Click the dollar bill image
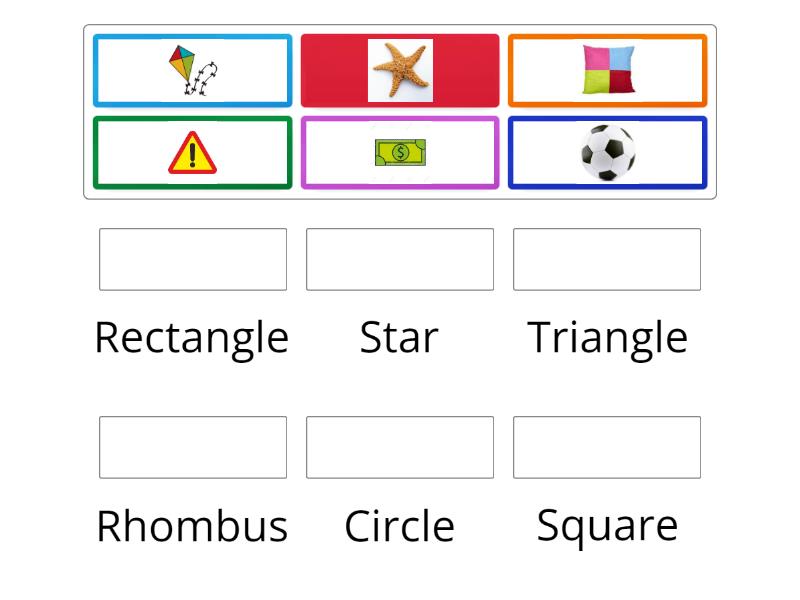This screenshot has height=600, width=800. point(400,153)
